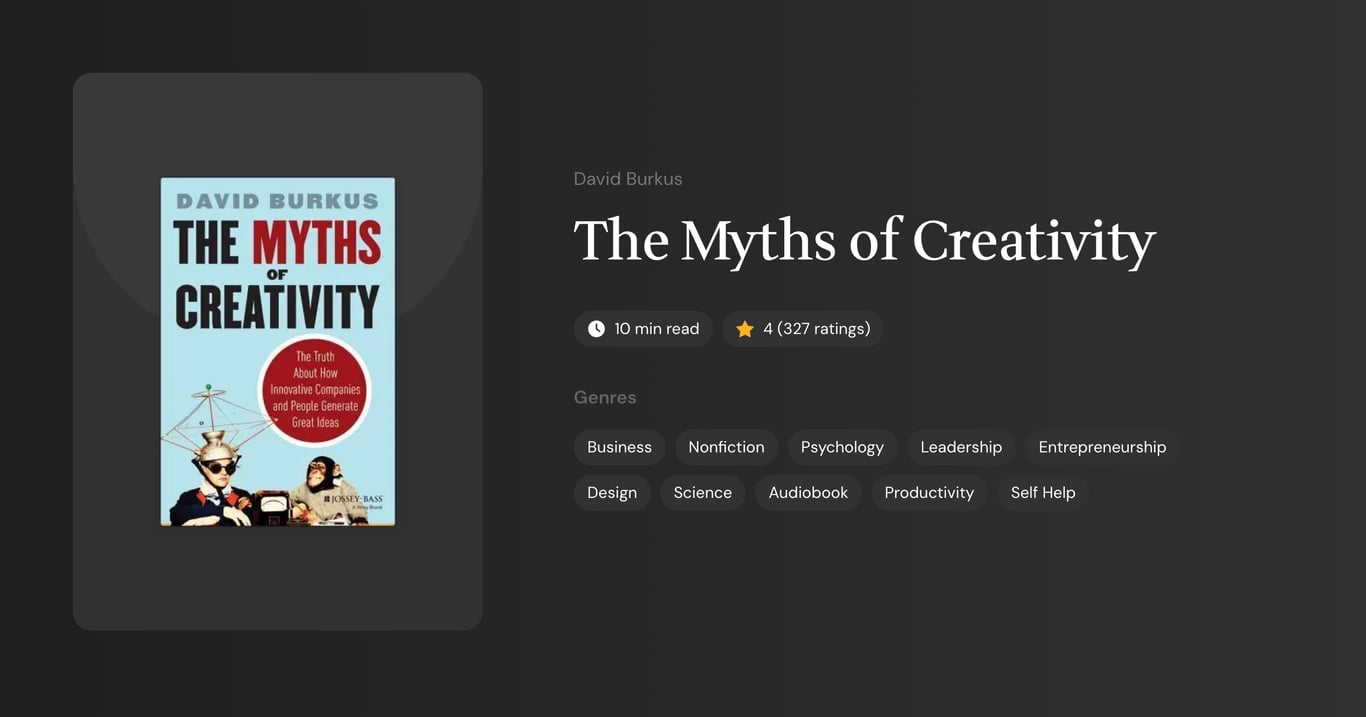The height and width of the screenshot is (717, 1366).
Task: Select the Audiobook genre tag
Action: click(808, 492)
